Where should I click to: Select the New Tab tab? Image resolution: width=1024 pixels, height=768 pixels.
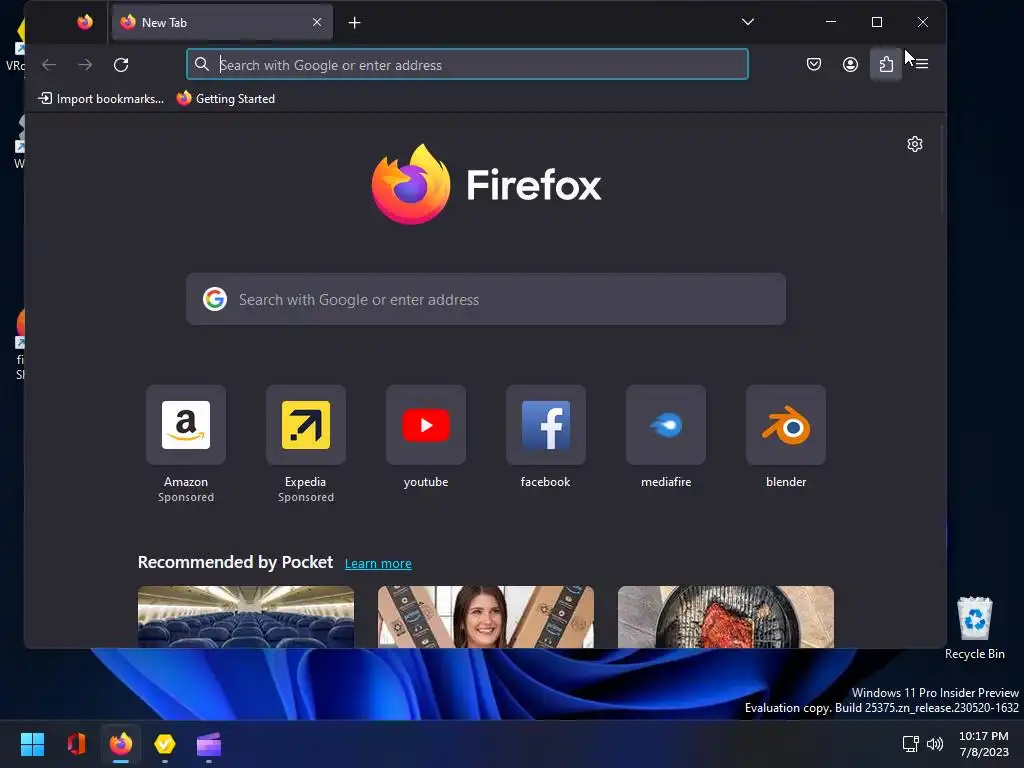point(222,22)
